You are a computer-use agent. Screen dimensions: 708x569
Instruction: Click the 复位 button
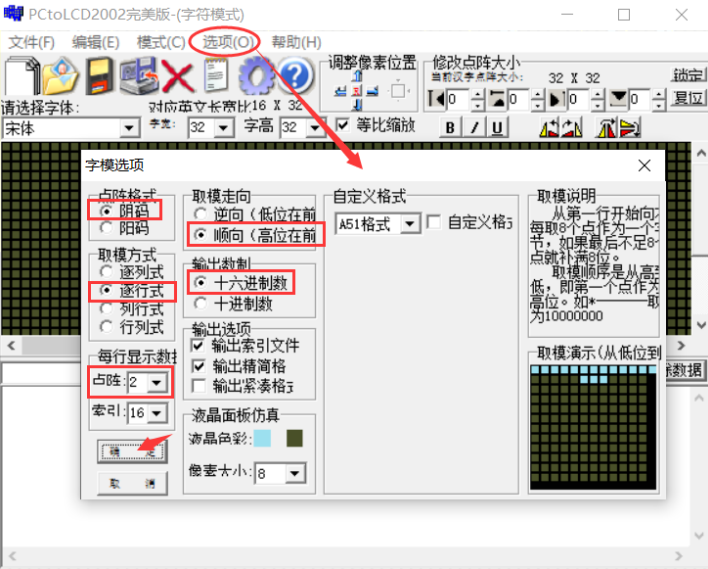point(688,98)
